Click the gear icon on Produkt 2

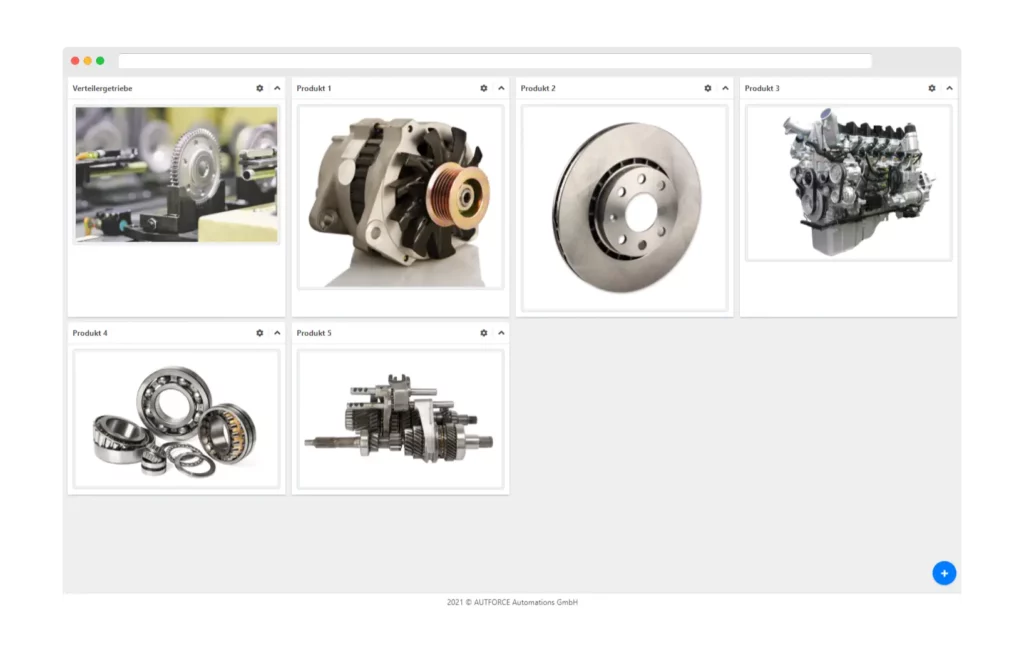coord(709,88)
